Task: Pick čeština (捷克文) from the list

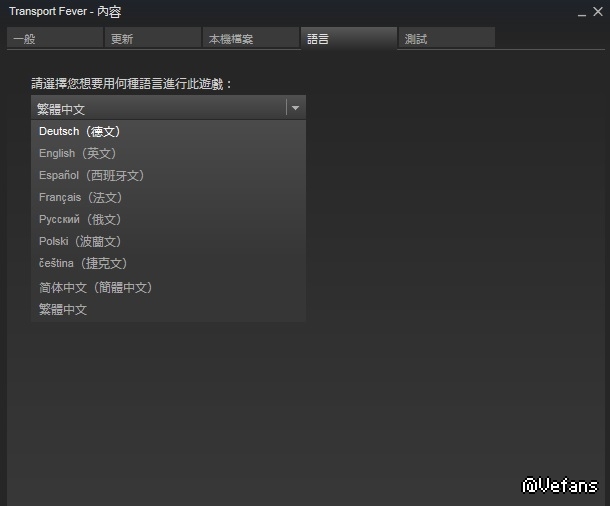Action: coord(168,263)
